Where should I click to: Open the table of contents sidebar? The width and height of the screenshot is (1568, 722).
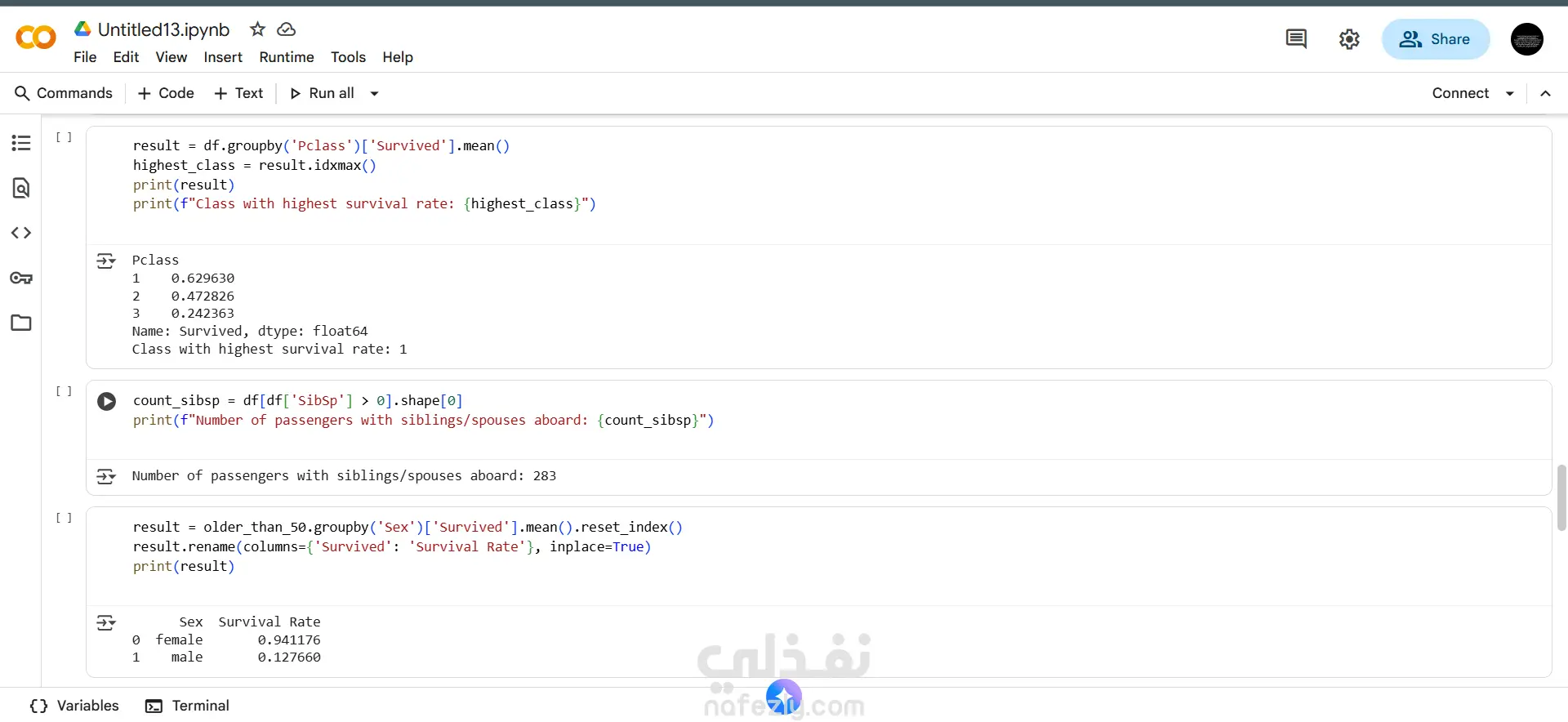21,143
